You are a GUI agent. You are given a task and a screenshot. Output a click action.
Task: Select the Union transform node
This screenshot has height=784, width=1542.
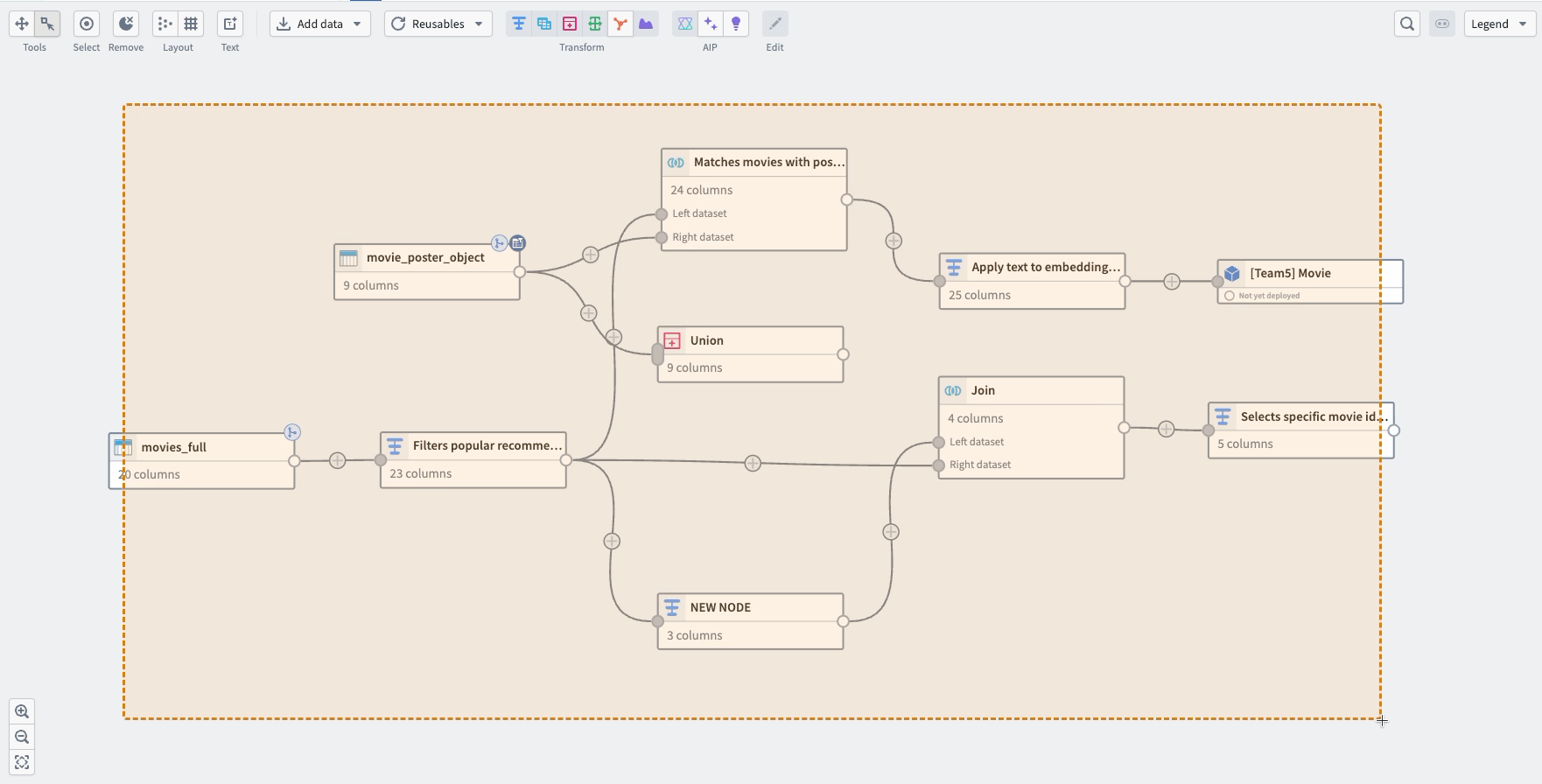pyautogui.click(x=751, y=354)
